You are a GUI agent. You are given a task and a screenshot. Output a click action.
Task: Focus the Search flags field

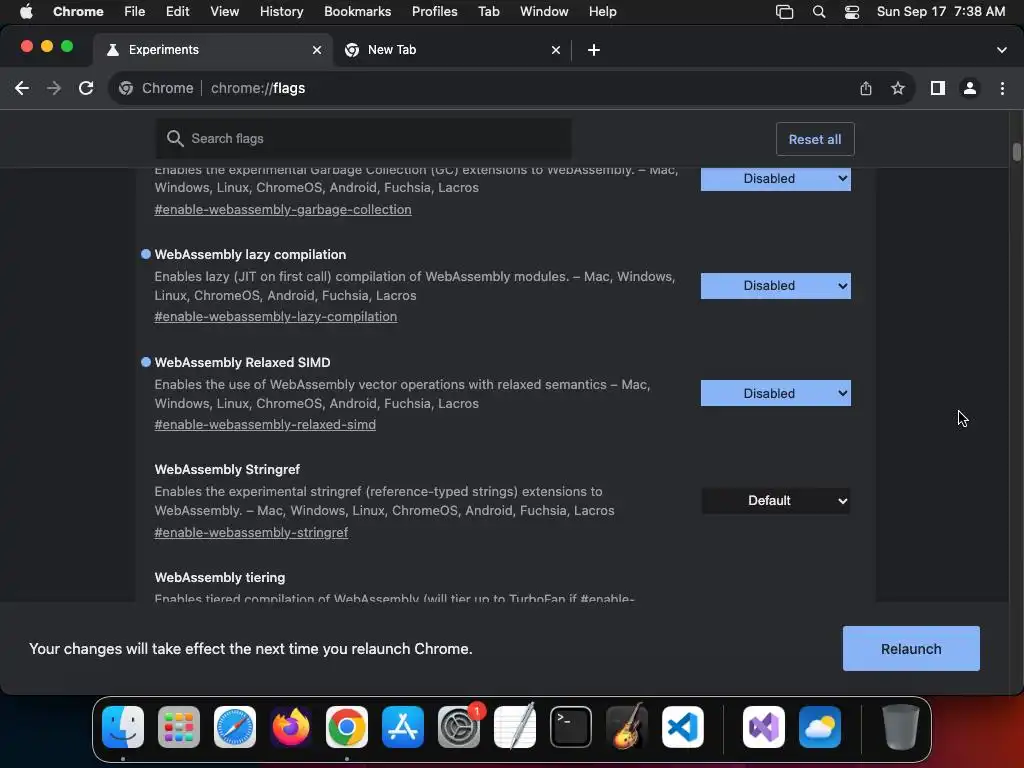(363, 138)
